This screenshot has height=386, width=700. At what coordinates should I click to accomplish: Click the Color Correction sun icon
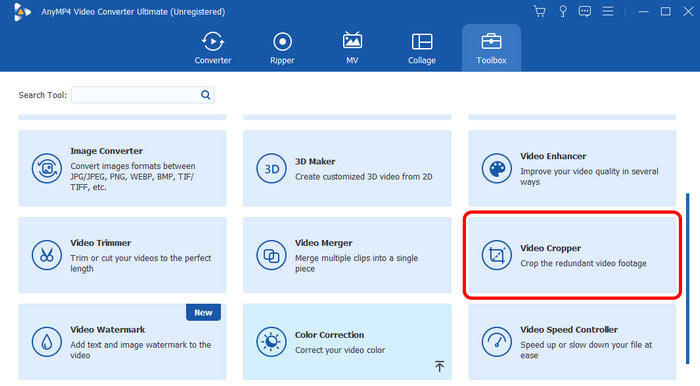271,342
